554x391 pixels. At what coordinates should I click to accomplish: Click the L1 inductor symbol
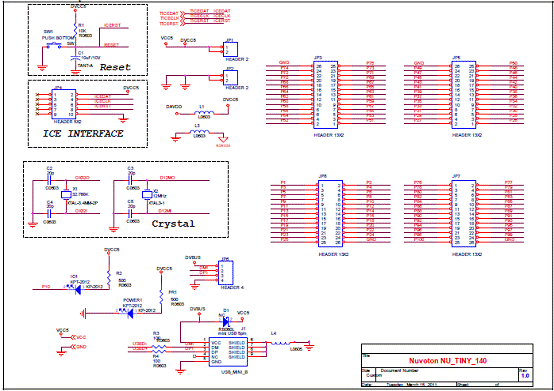[204, 112]
